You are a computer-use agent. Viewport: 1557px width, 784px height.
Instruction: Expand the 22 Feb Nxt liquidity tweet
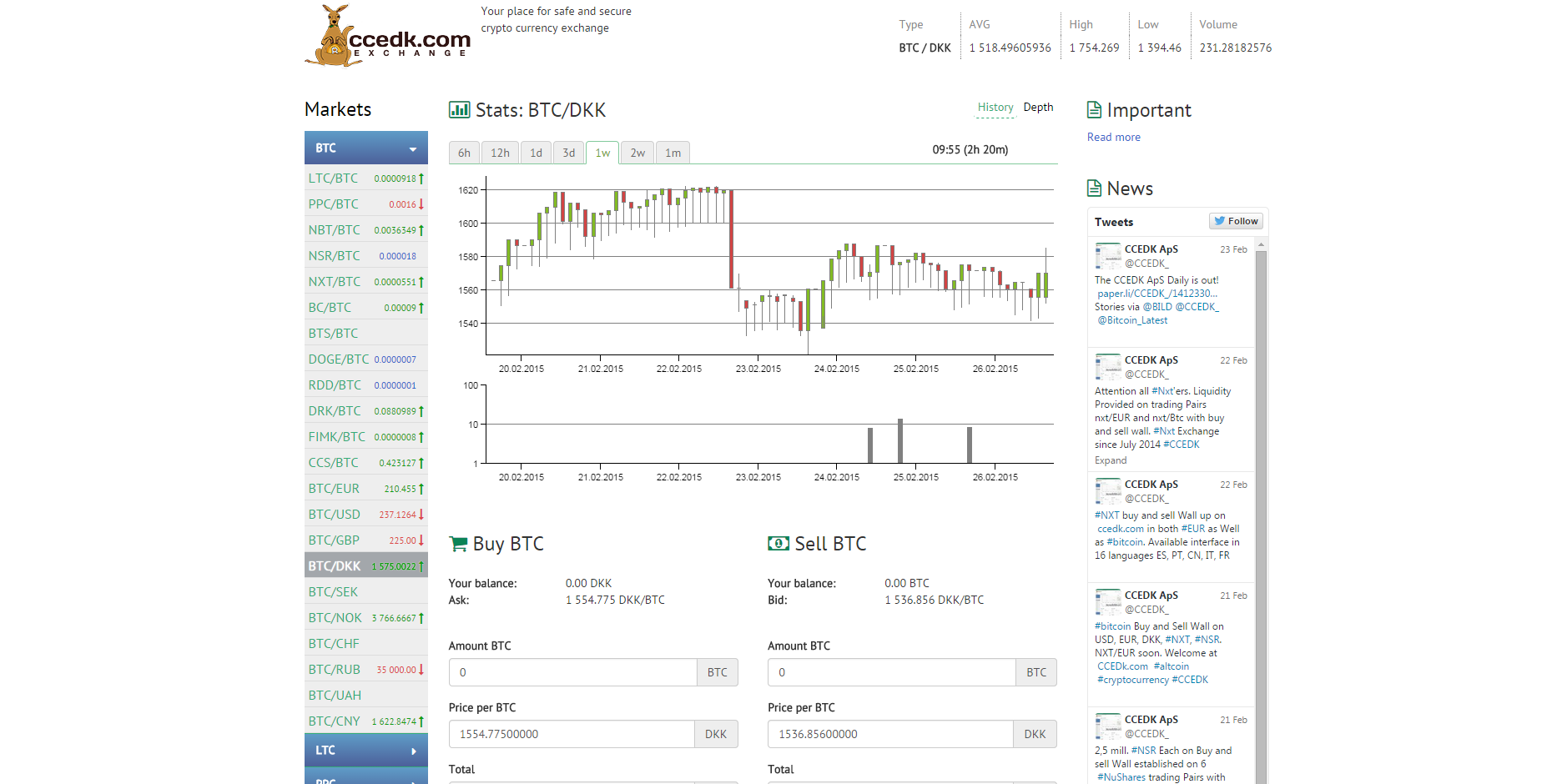[1111, 460]
